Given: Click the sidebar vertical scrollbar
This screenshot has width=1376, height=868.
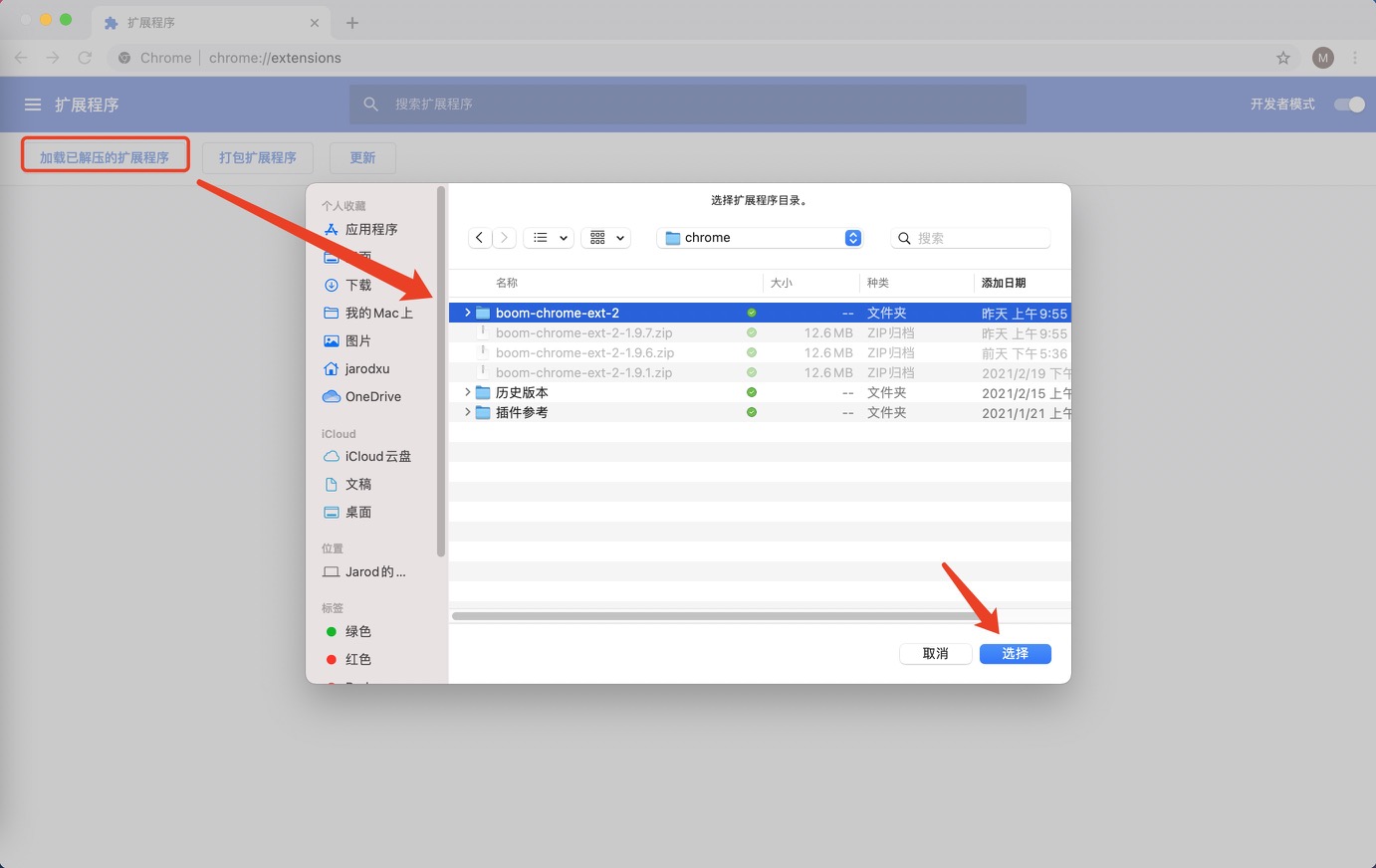Looking at the screenshot, I should (x=441, y=372).
